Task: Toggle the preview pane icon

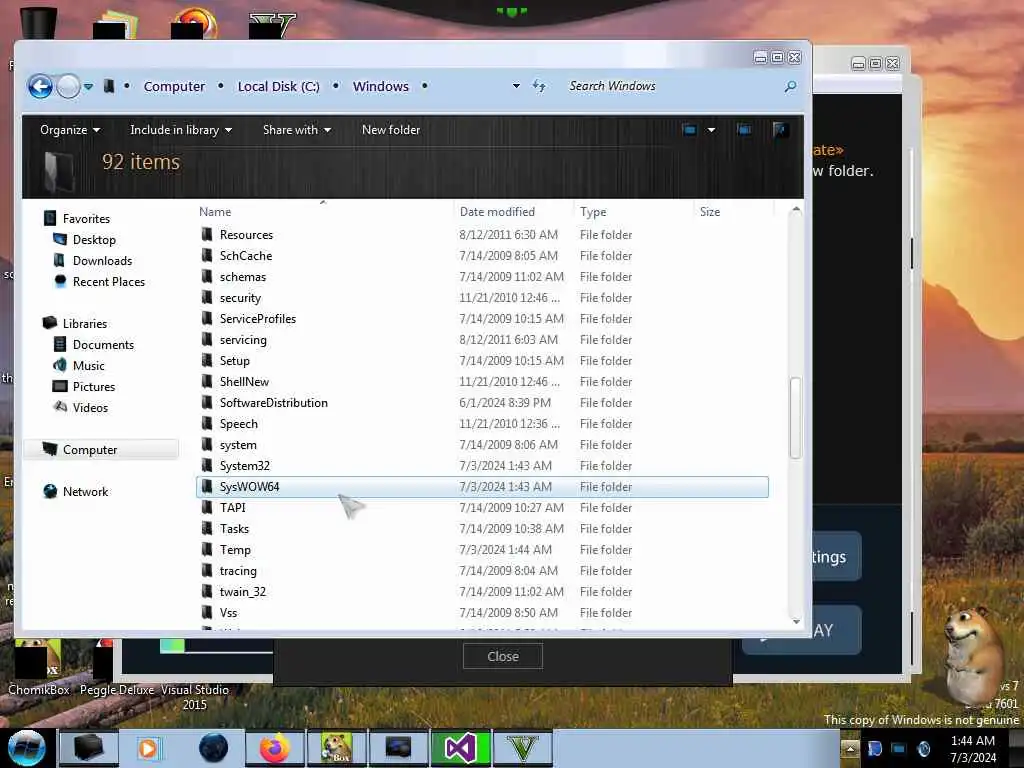Action: (744, 130)
